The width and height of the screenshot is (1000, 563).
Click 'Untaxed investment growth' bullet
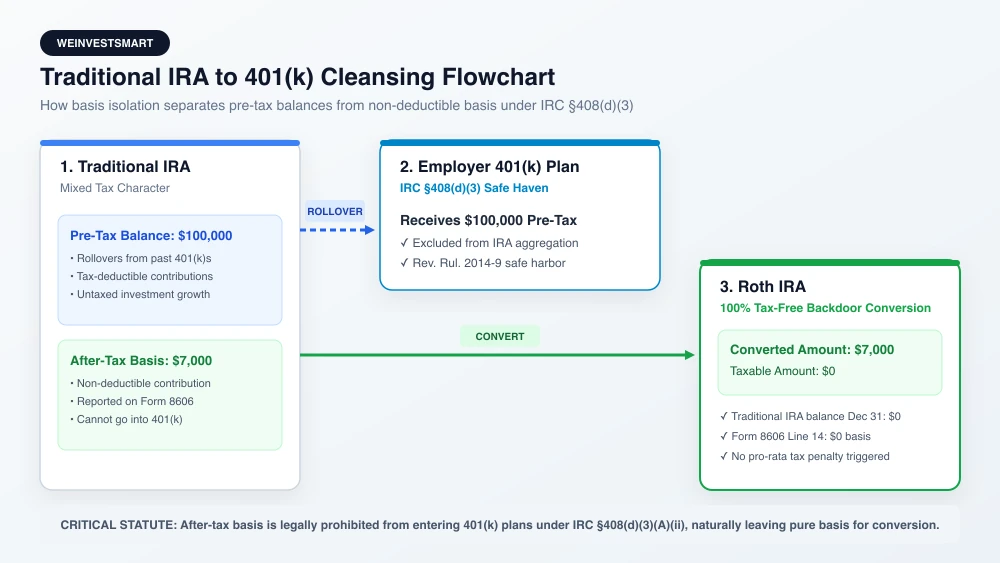pos(140,294)
